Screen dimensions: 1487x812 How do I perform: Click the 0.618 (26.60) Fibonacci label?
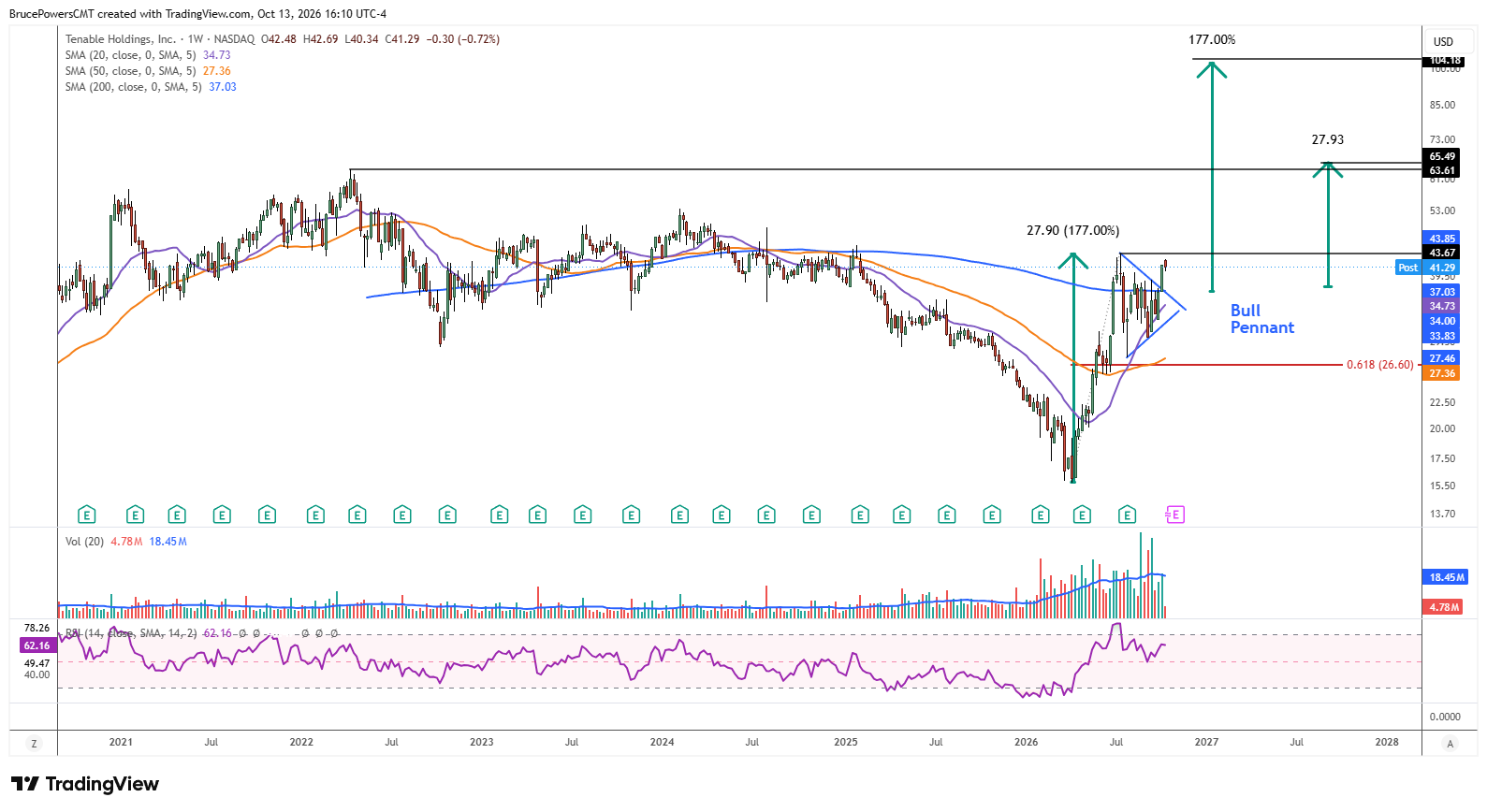[1380, 365]
